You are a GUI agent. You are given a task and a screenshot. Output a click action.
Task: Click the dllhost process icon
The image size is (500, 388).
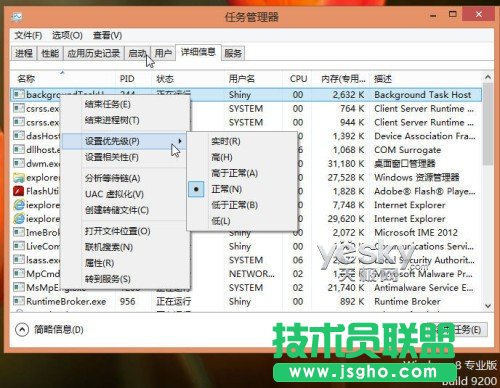(19, 149)
